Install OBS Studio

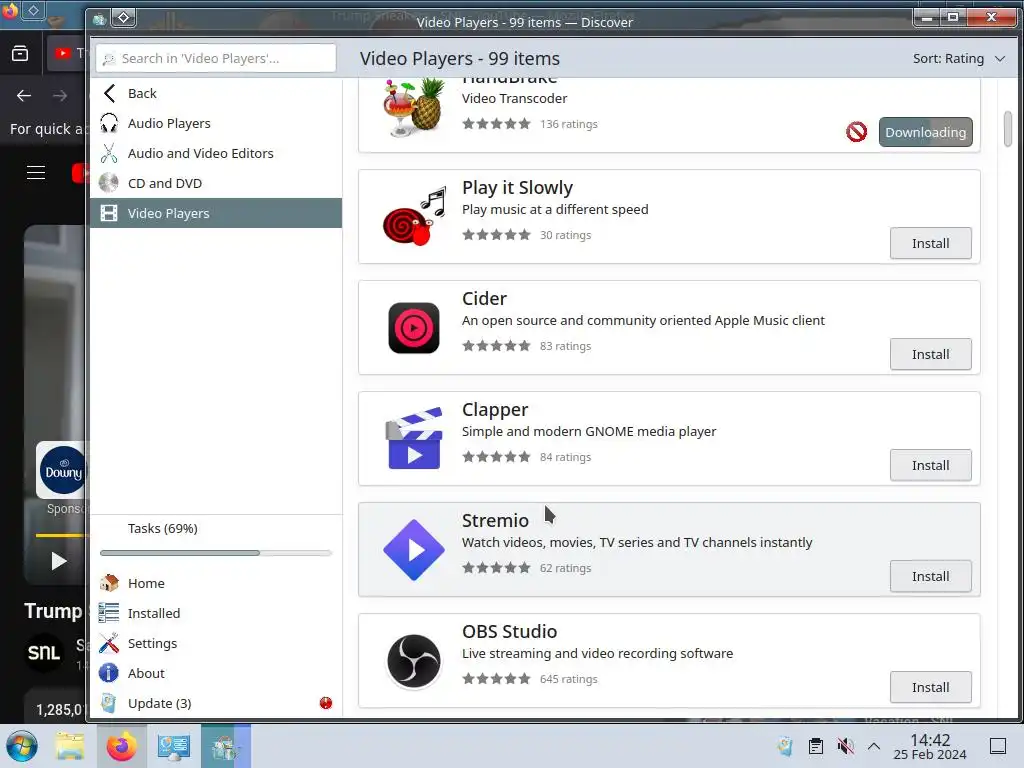pyautogui.click(x=931, y=688)
